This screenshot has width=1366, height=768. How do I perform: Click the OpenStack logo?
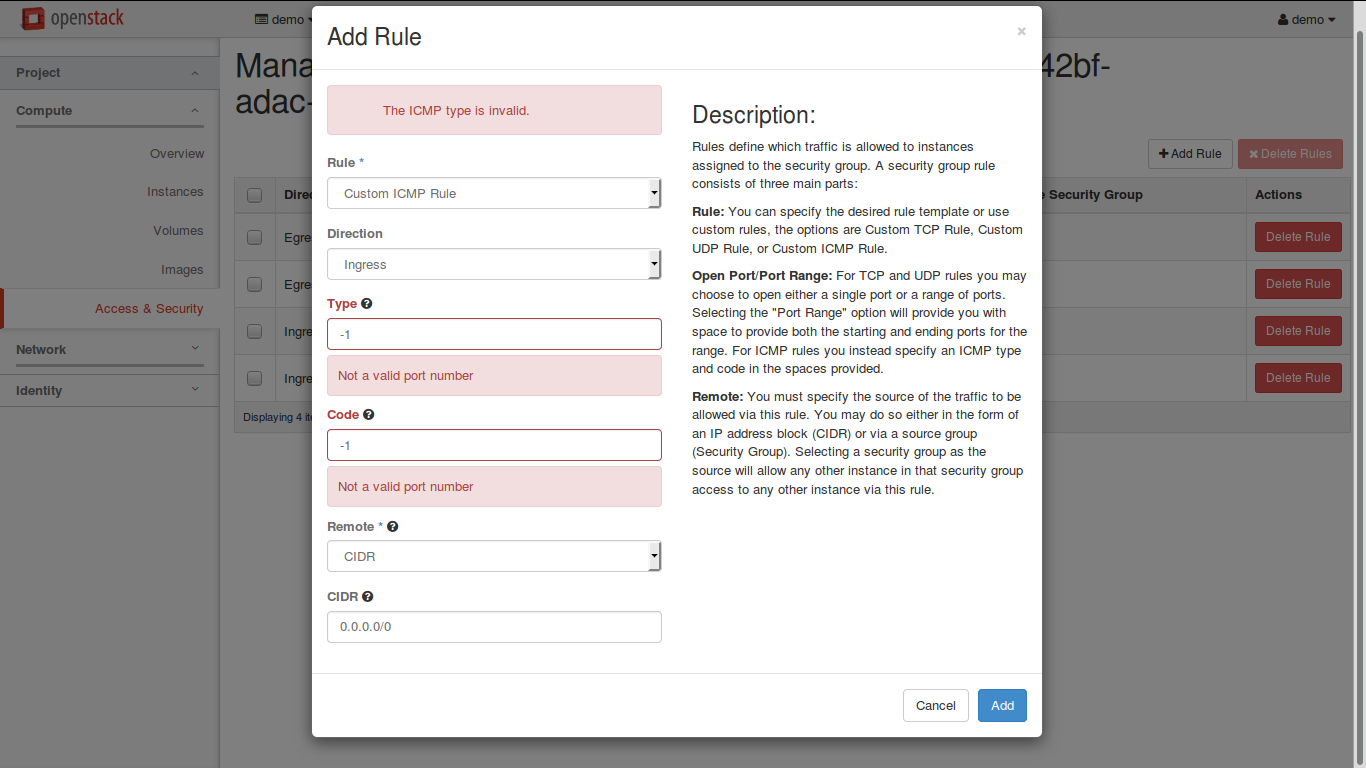pos(73,19)
